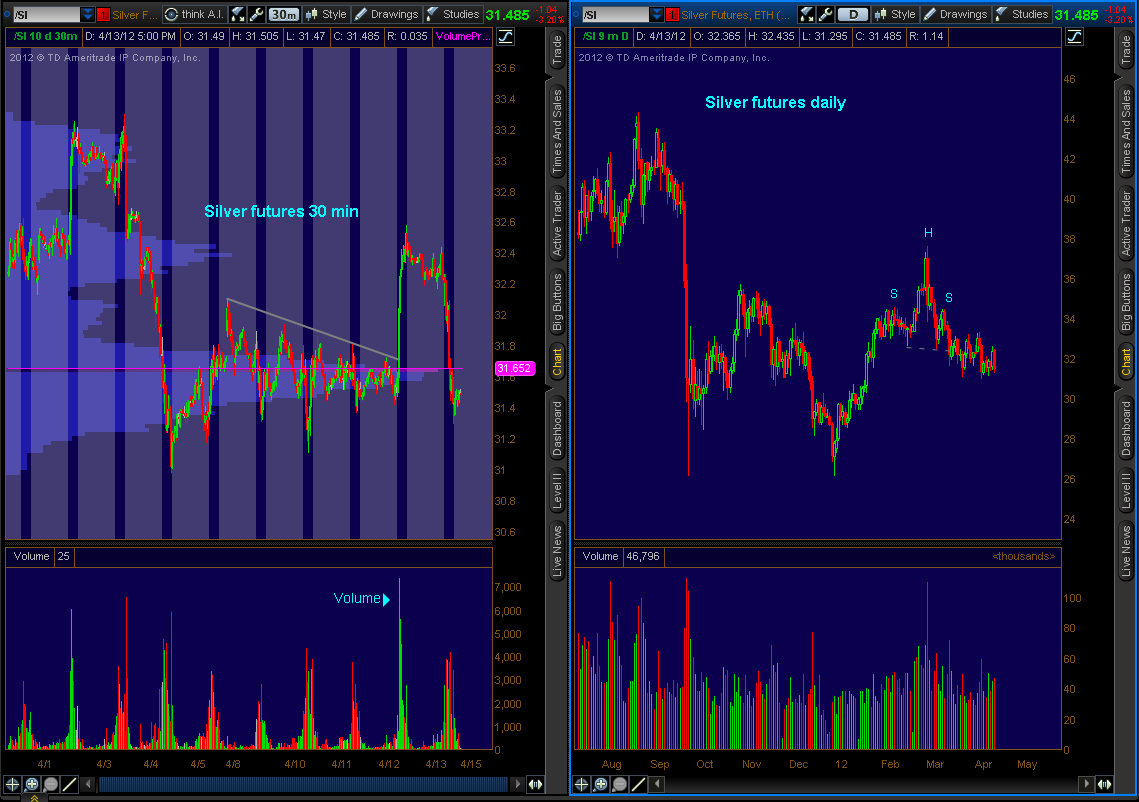Open the Times And Sales side tab on left panel
1139x802 pixels.
[x=558, y=129]
